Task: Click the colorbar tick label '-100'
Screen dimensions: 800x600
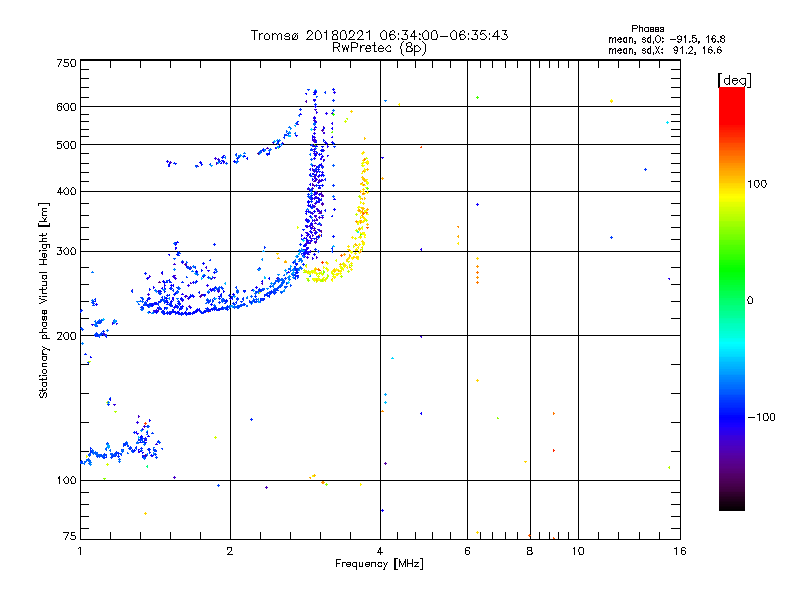Action: tap(761, 417)
